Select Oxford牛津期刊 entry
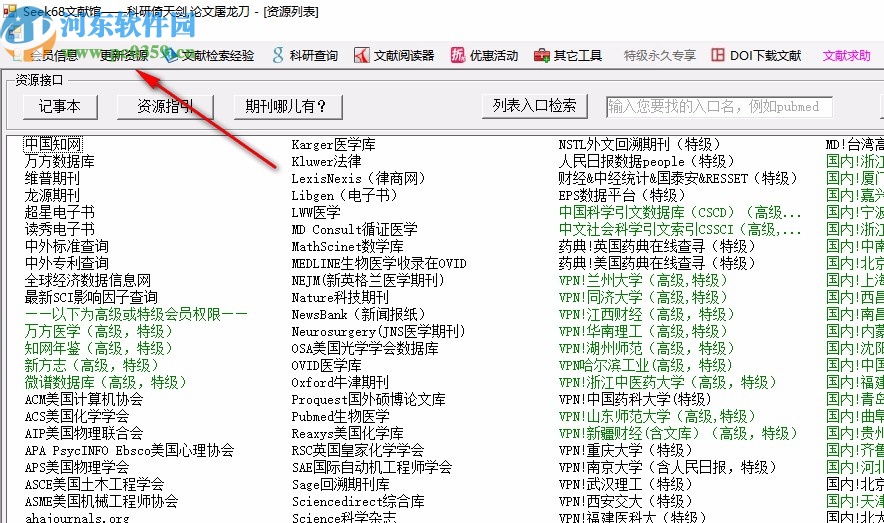This screenshot has width=884, height=523. coord(340,382)
